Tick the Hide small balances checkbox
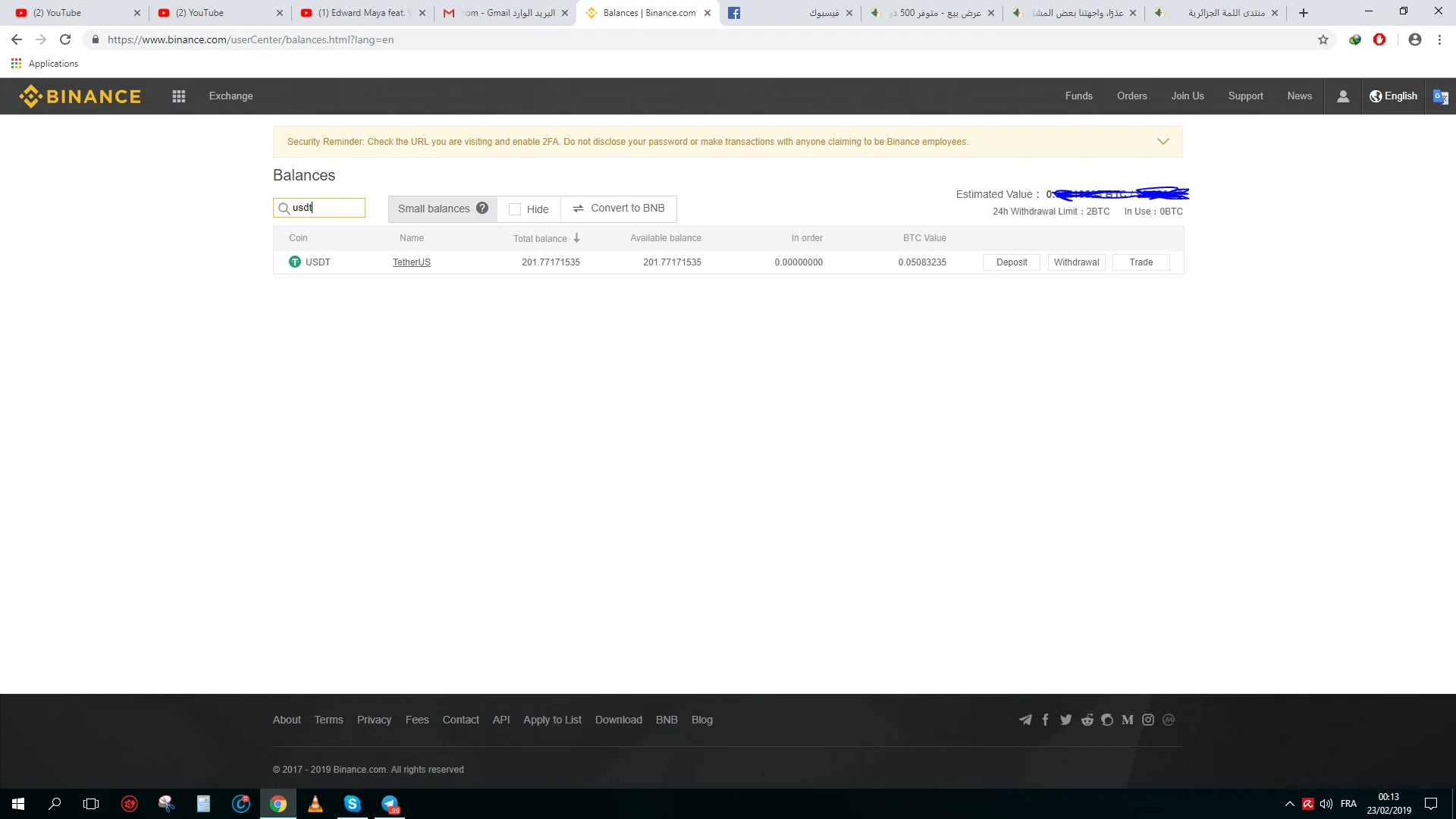This screenshot has width=1456, height=819. coord(515,209)
